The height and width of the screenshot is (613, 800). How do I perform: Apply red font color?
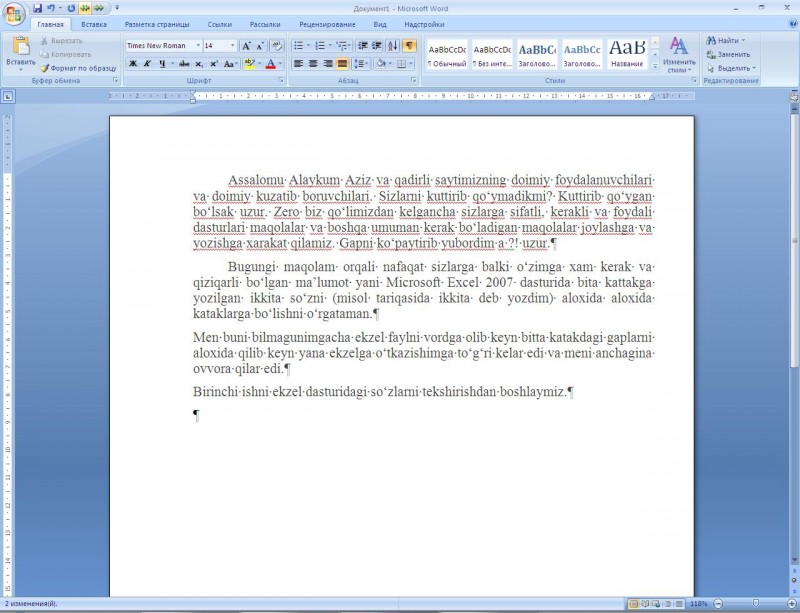270,64
